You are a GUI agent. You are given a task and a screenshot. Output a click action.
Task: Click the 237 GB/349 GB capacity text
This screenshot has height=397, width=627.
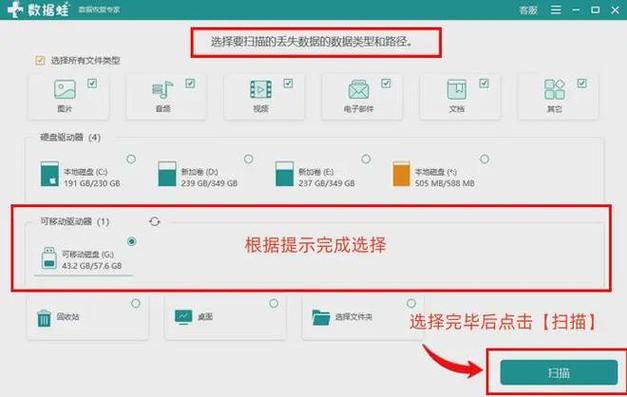(x=327, y=183)
